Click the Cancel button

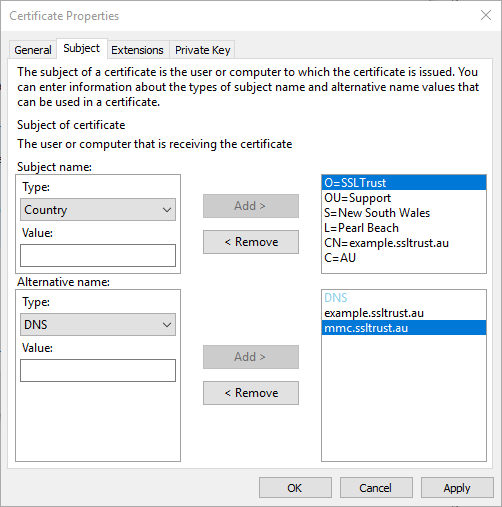[376, 488]
